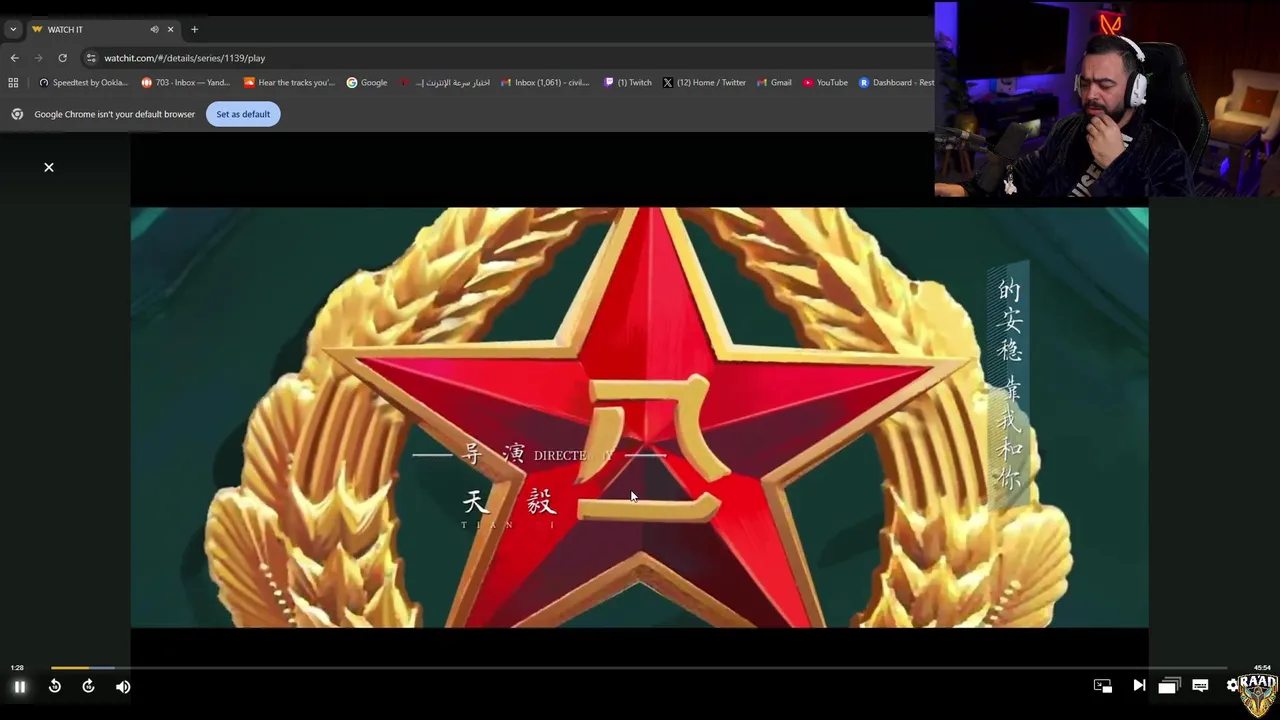The height and width of the screenshot is (720, 1280).
Task: View site information icon in address bar
Action: [x=91, y=58]
